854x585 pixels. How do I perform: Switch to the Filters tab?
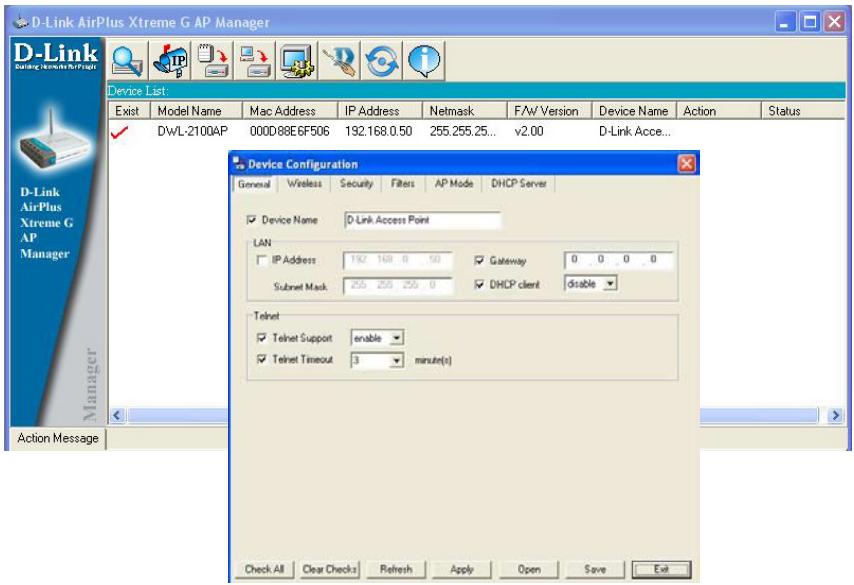tap(402, 184)
